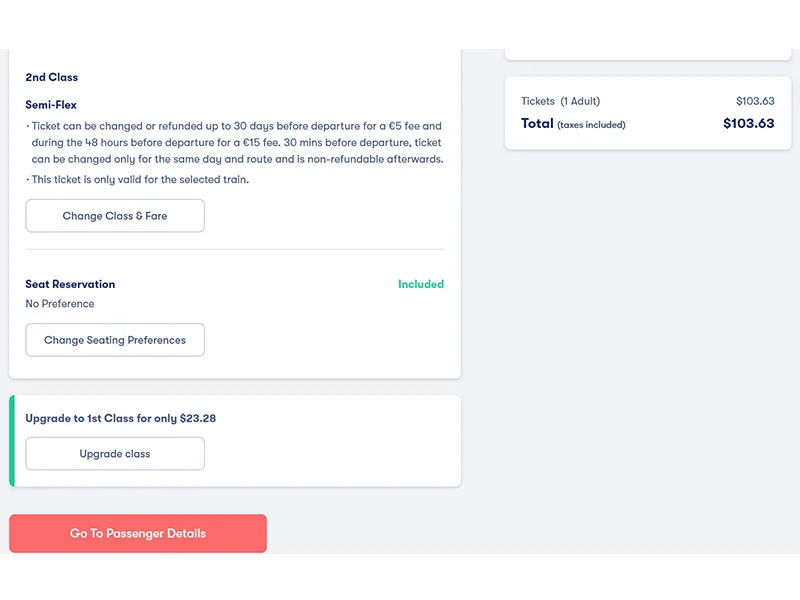Click the 1st Class upgrade offer banner
The width and height of the screenshot is (800, 600).
click(x=235, y=440)
